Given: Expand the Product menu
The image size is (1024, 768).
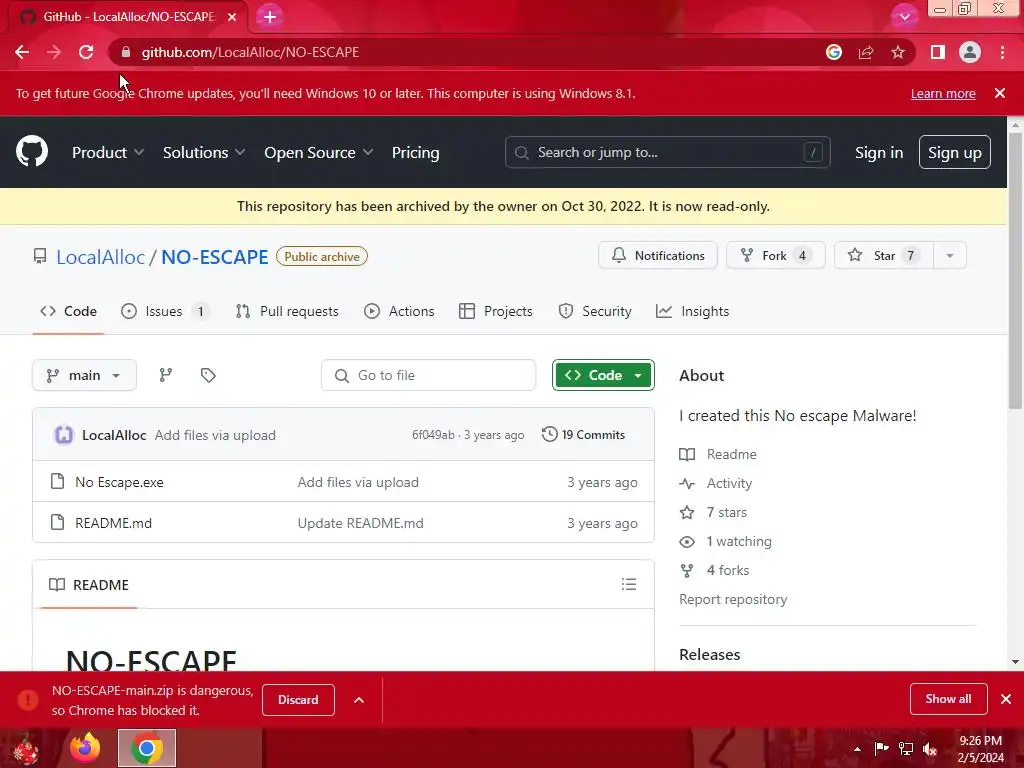Looking at the screenshot, I should (x=108, y=153).
